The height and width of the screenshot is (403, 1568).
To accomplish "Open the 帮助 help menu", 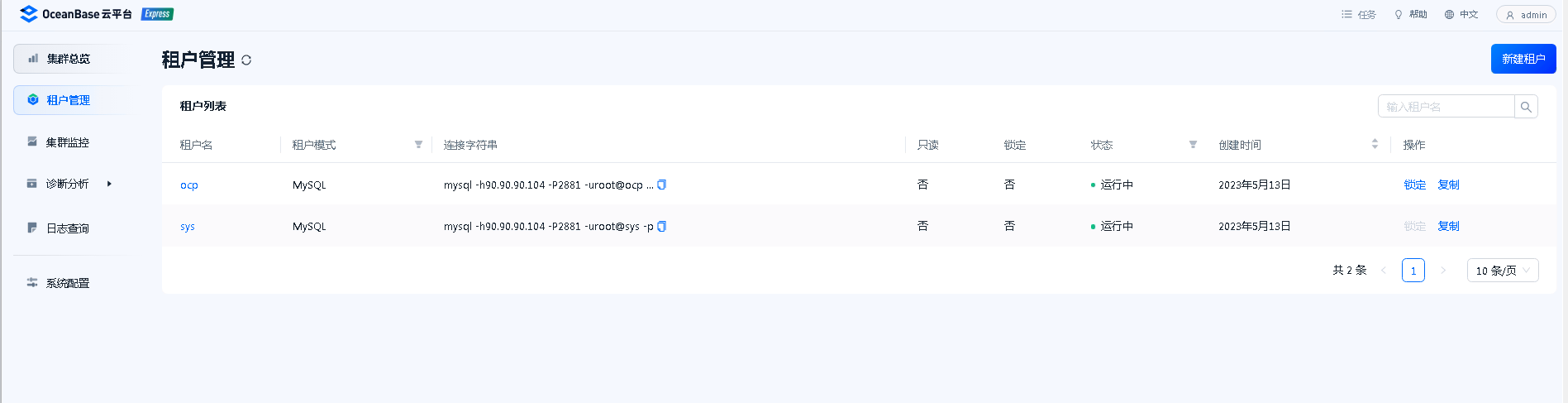I will [x=1411, y=15].
